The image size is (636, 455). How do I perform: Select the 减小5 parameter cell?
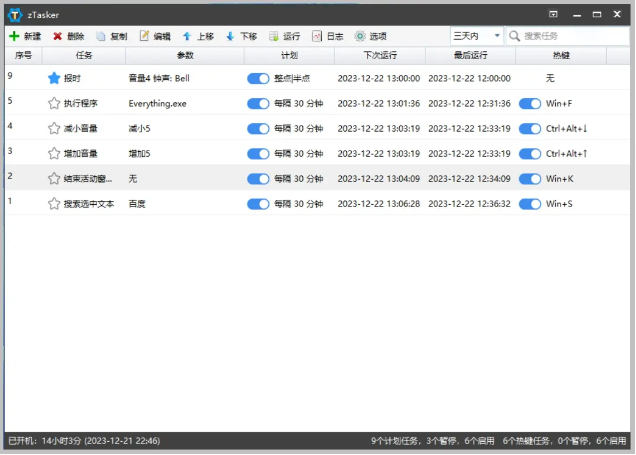click(139, 129)
